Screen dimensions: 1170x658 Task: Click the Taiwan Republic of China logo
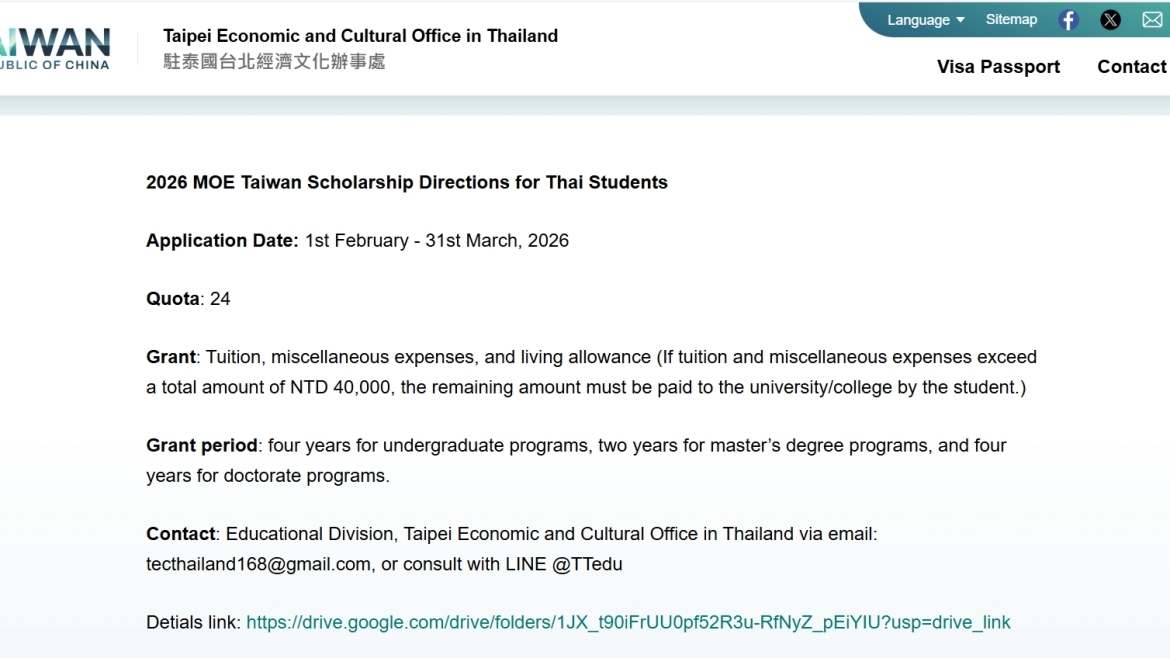pyautogui.click(x=55, y=45)
